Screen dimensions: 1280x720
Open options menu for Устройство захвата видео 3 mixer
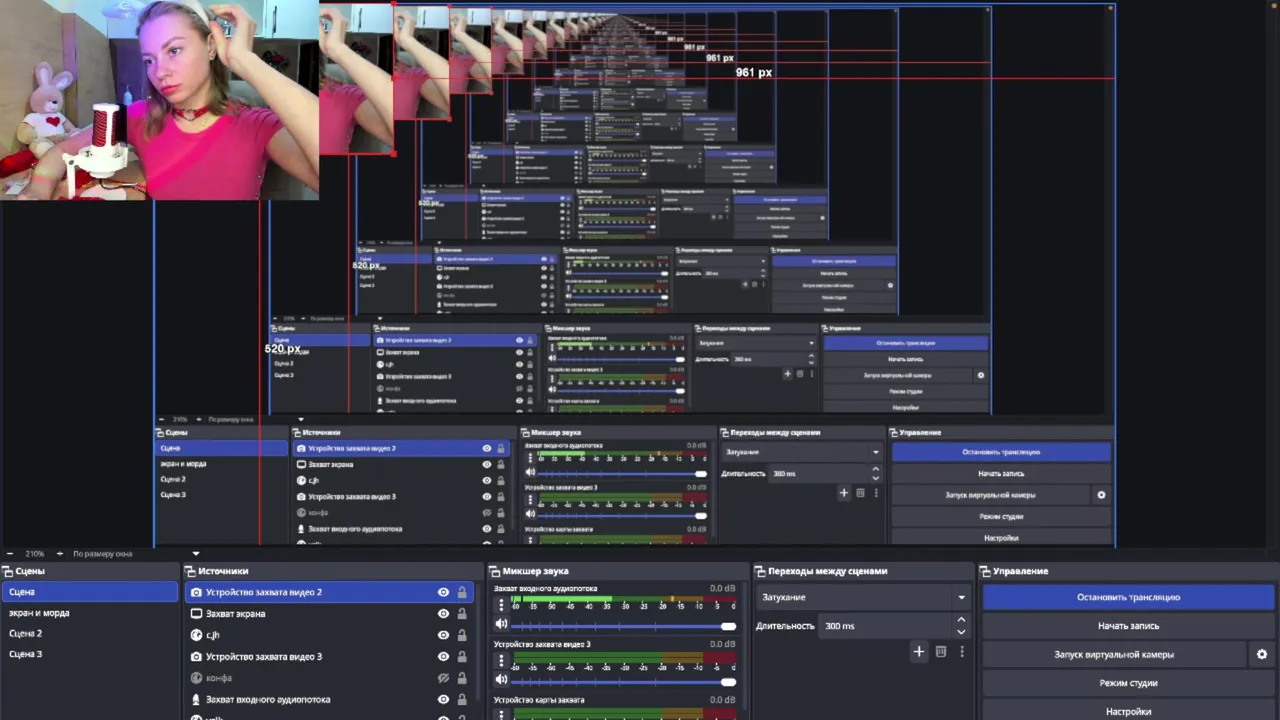tap(501, 661)
